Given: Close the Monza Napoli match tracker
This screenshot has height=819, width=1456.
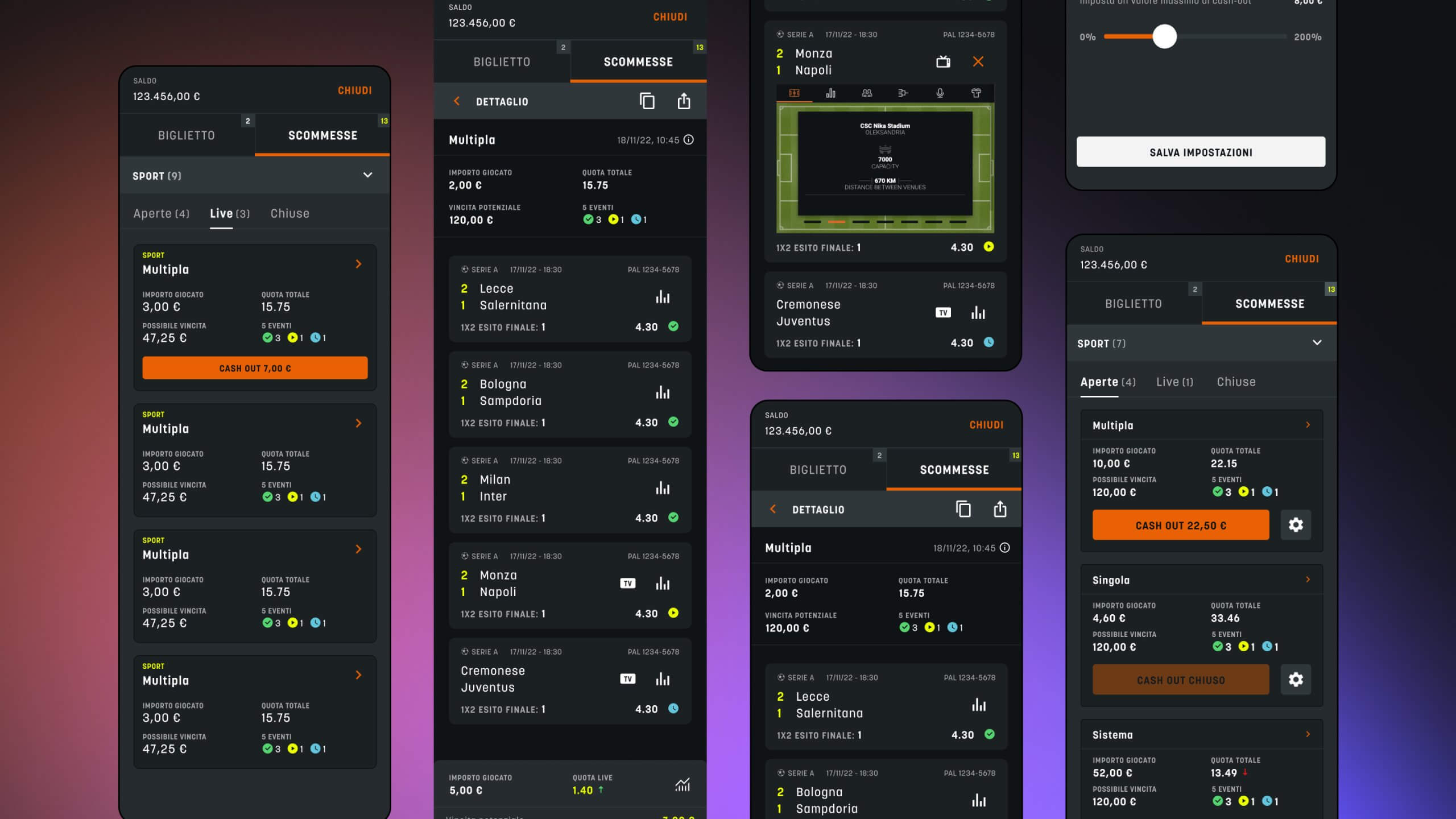Looking at the screenshot, I should [x=978, y=61].
